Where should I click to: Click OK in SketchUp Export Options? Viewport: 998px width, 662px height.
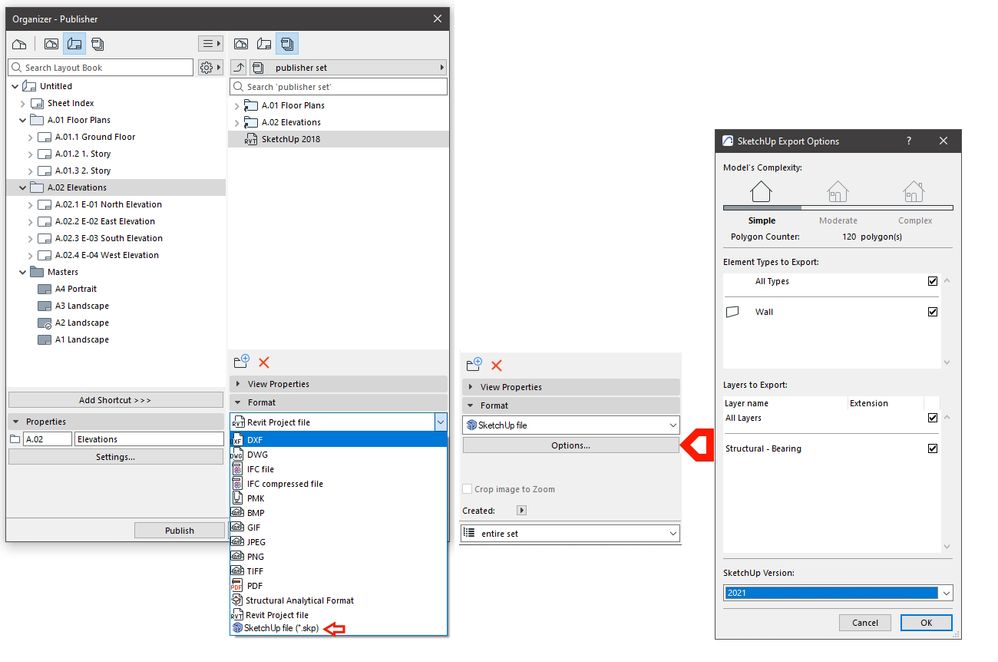point(926,623)
